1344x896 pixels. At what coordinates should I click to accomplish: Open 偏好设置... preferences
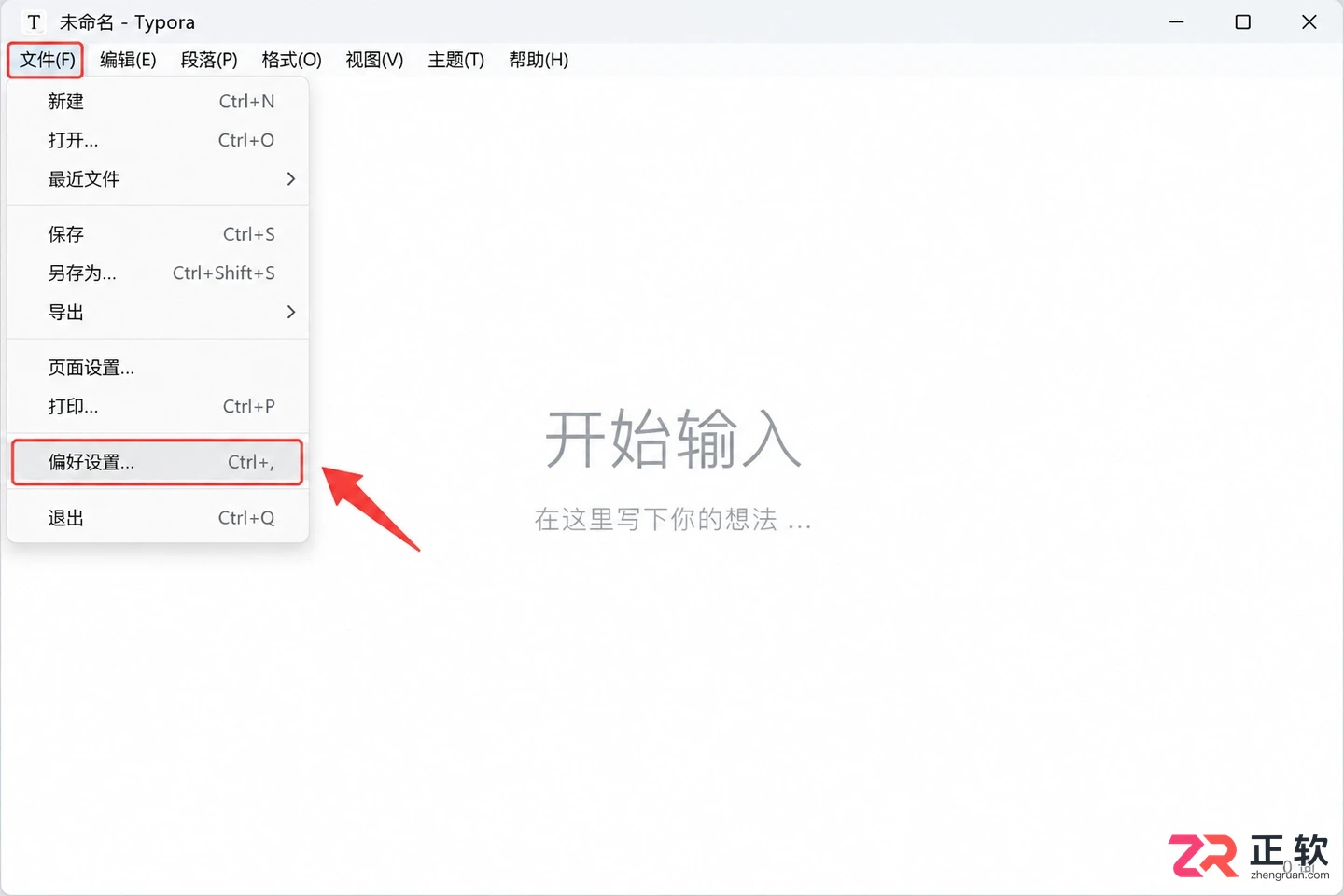(158, 462)
